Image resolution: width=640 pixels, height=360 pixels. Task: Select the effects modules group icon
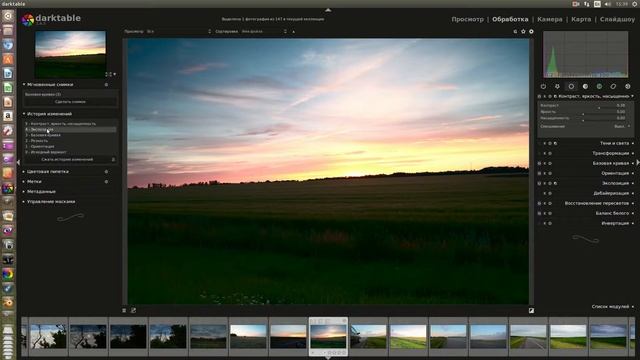(627, 87)
